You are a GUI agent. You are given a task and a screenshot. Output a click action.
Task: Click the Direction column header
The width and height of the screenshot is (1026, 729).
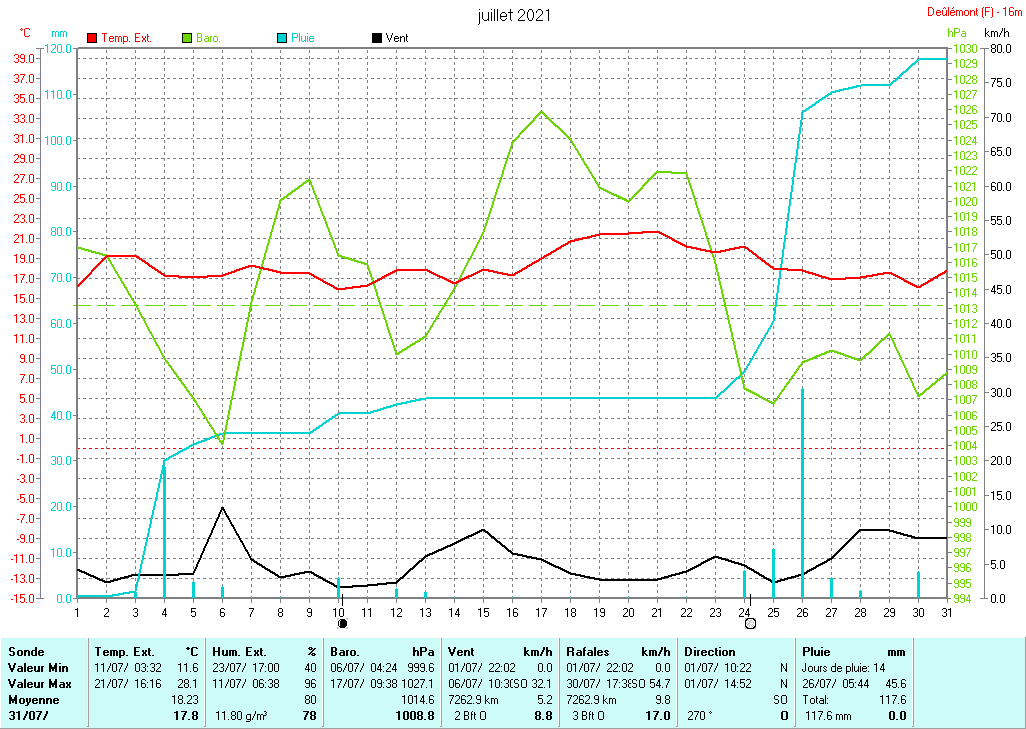[710, 651]
